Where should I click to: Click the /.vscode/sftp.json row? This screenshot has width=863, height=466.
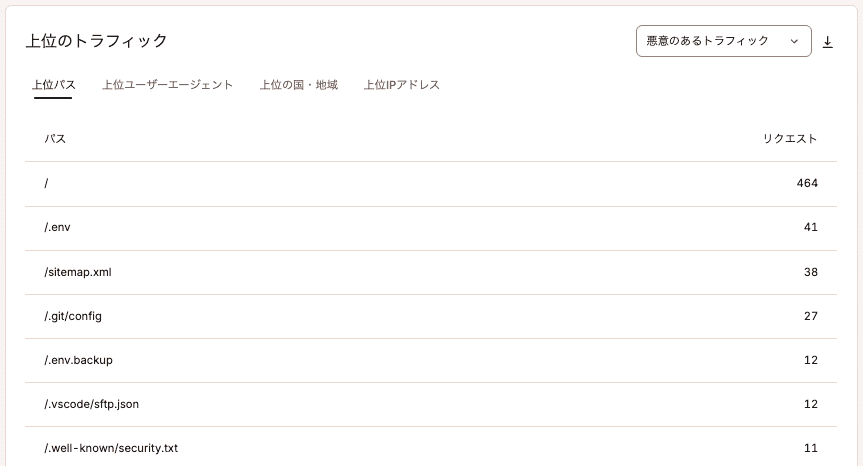tap(431, 404)
